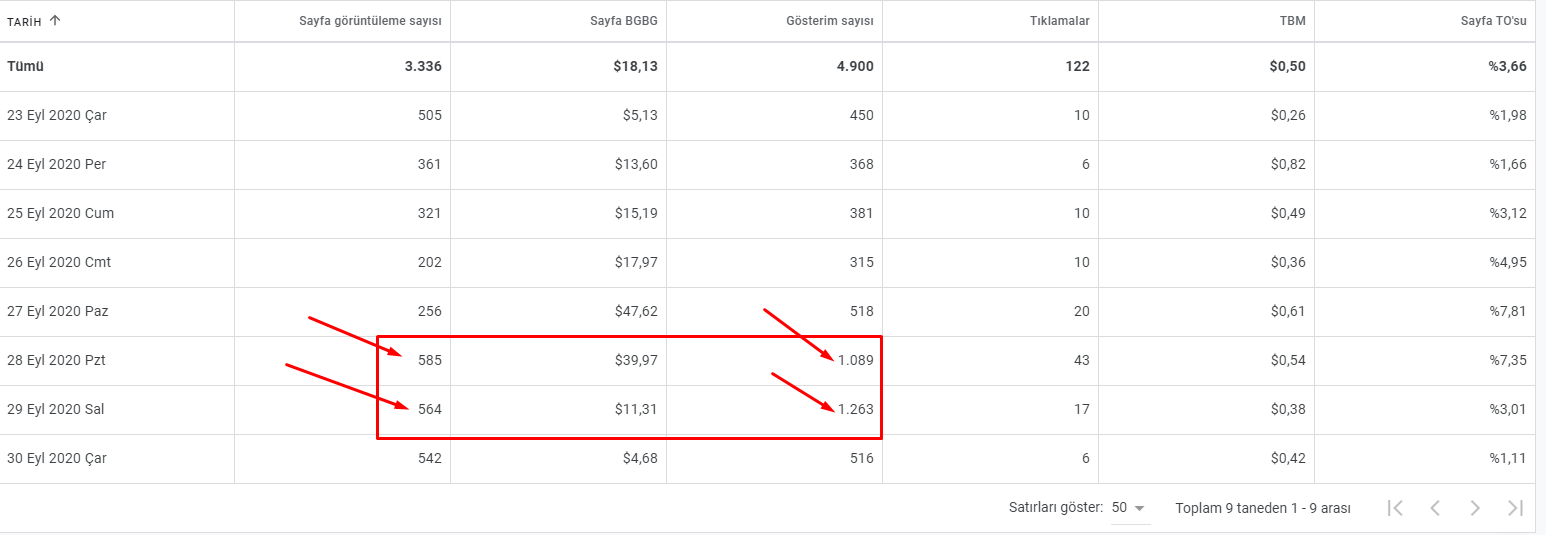Sort by Tıklamalar column header
1546x535 pixels.
(1060, 20)
